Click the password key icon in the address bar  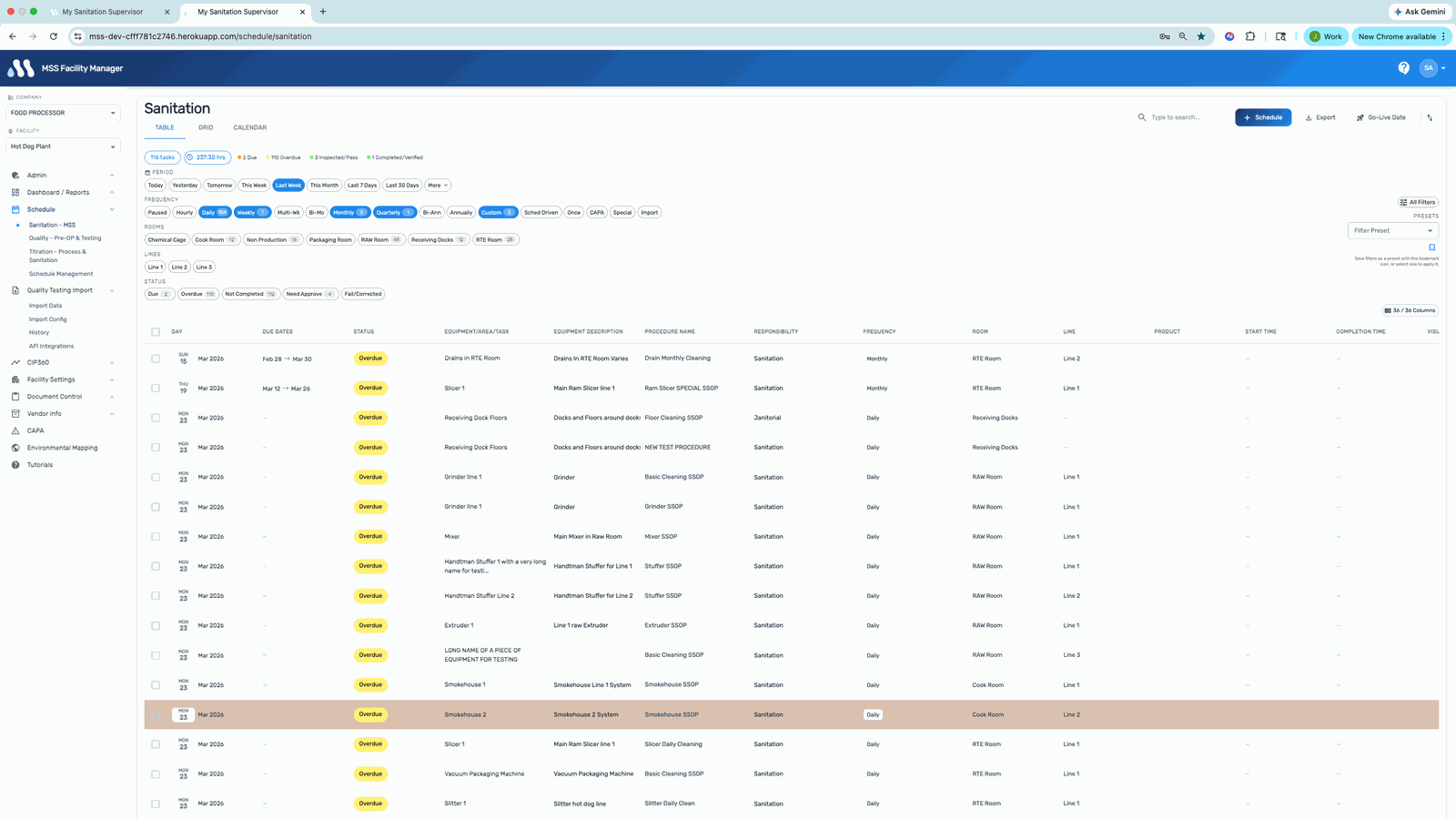pos(1165,36)
